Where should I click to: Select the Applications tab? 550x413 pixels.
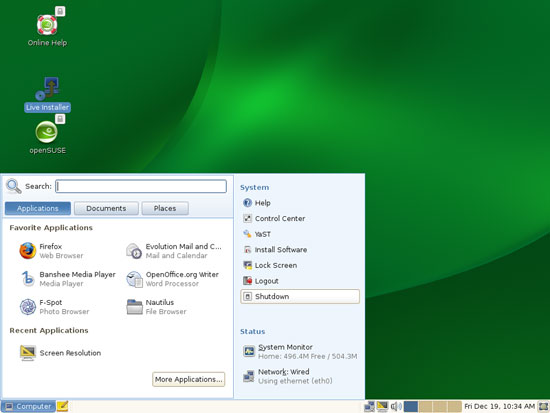tap(38, 208)
